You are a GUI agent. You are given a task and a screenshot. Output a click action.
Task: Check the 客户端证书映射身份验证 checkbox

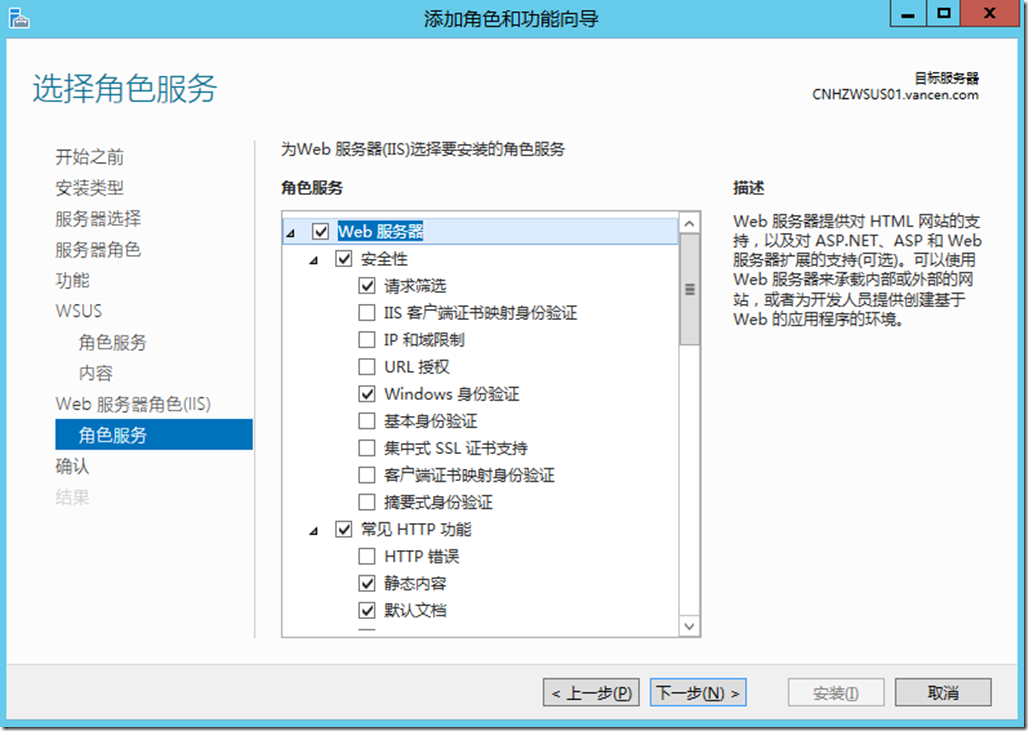(x=367, y=475)
